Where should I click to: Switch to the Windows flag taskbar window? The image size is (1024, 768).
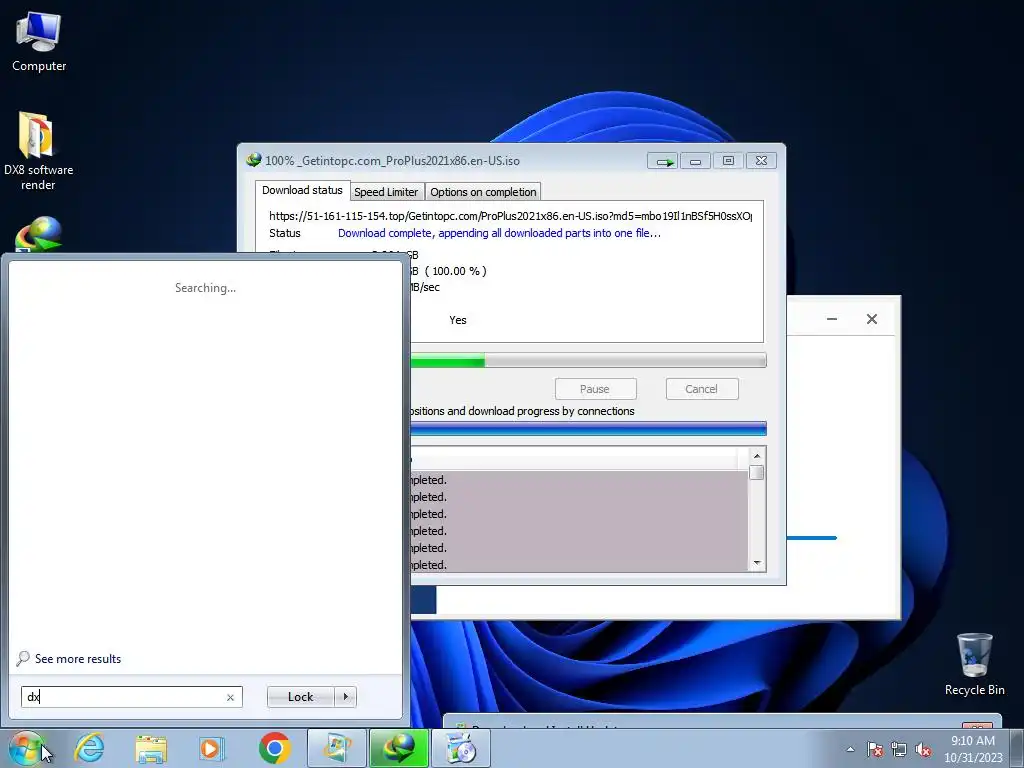[336, 748]
